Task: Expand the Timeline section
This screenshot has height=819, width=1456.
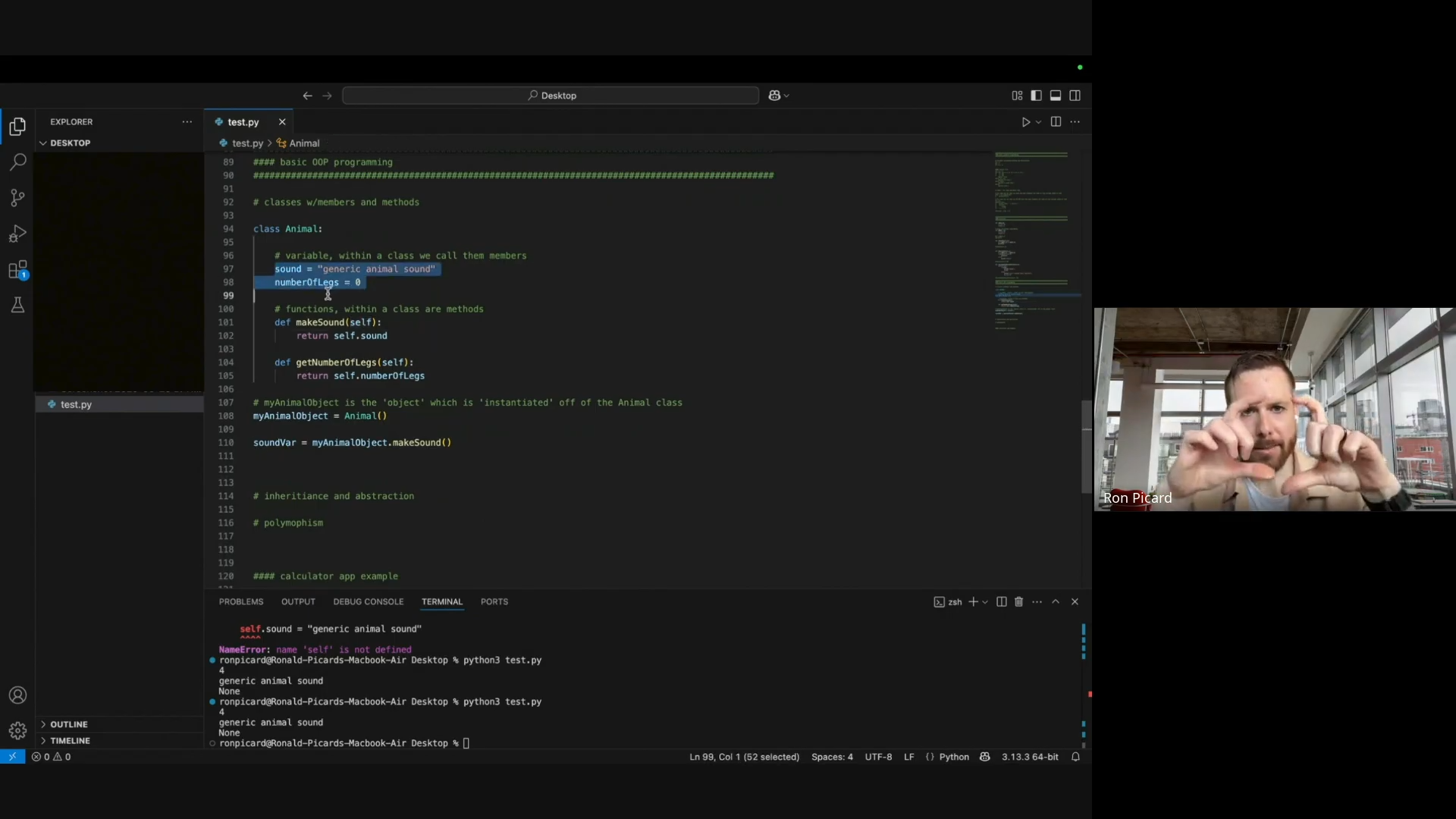Action: point(70,740)
